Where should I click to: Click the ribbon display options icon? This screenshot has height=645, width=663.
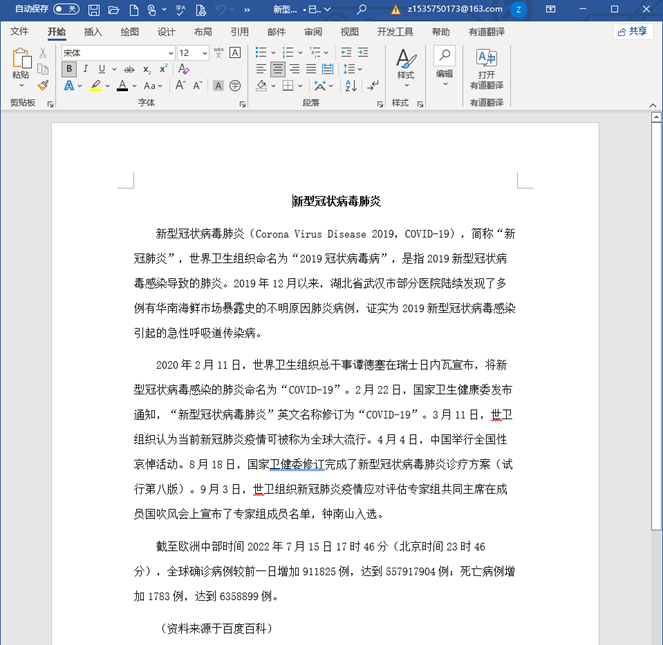pos(550,9)
